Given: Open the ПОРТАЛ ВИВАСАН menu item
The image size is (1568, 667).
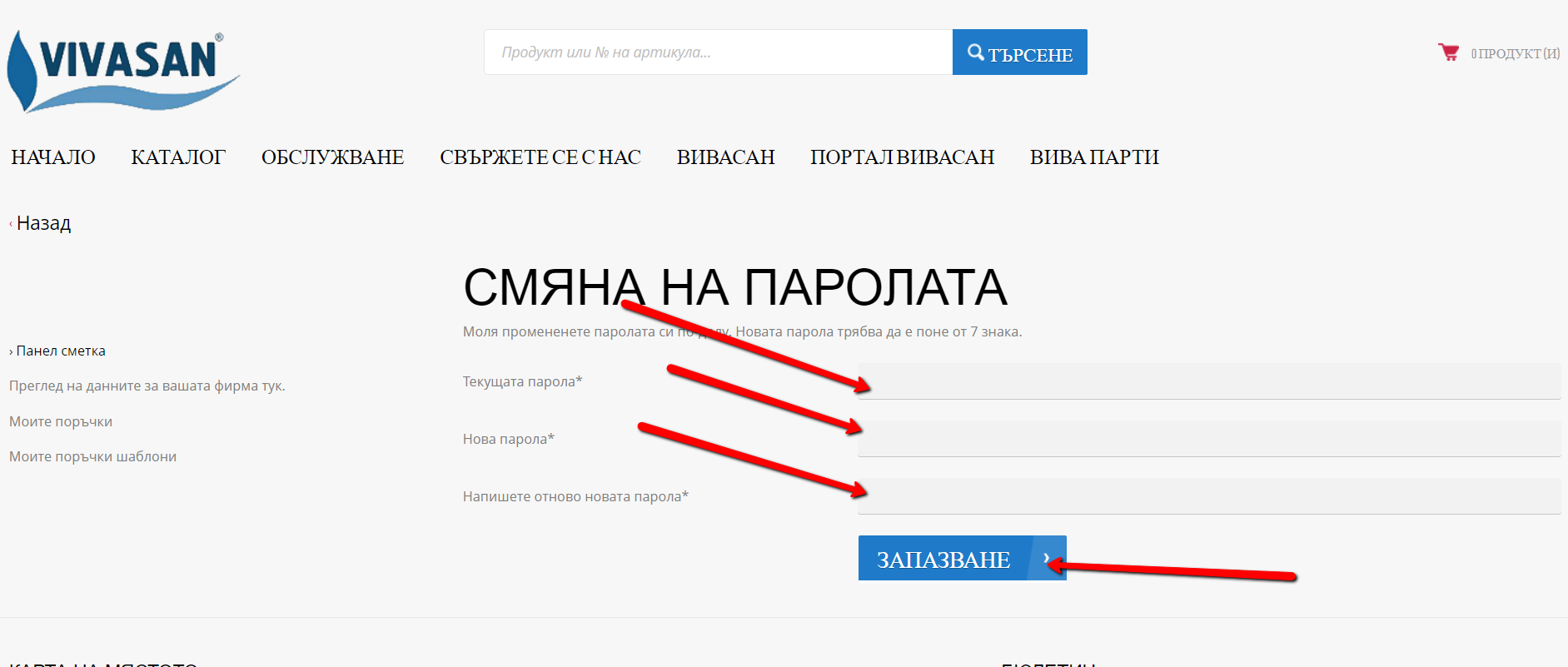Looking at the screenshot, I should 902,157.
